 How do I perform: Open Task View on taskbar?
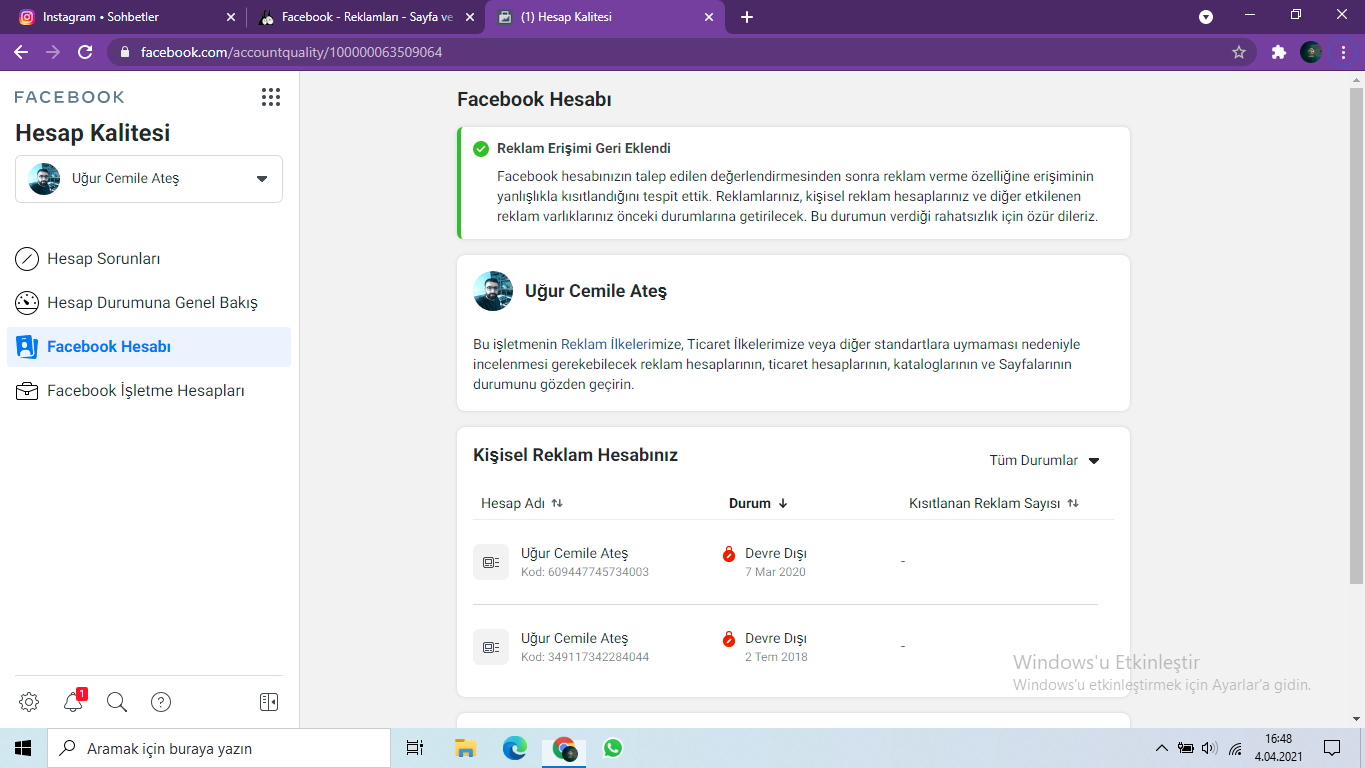pyautogui.click(x=415, y=748)
